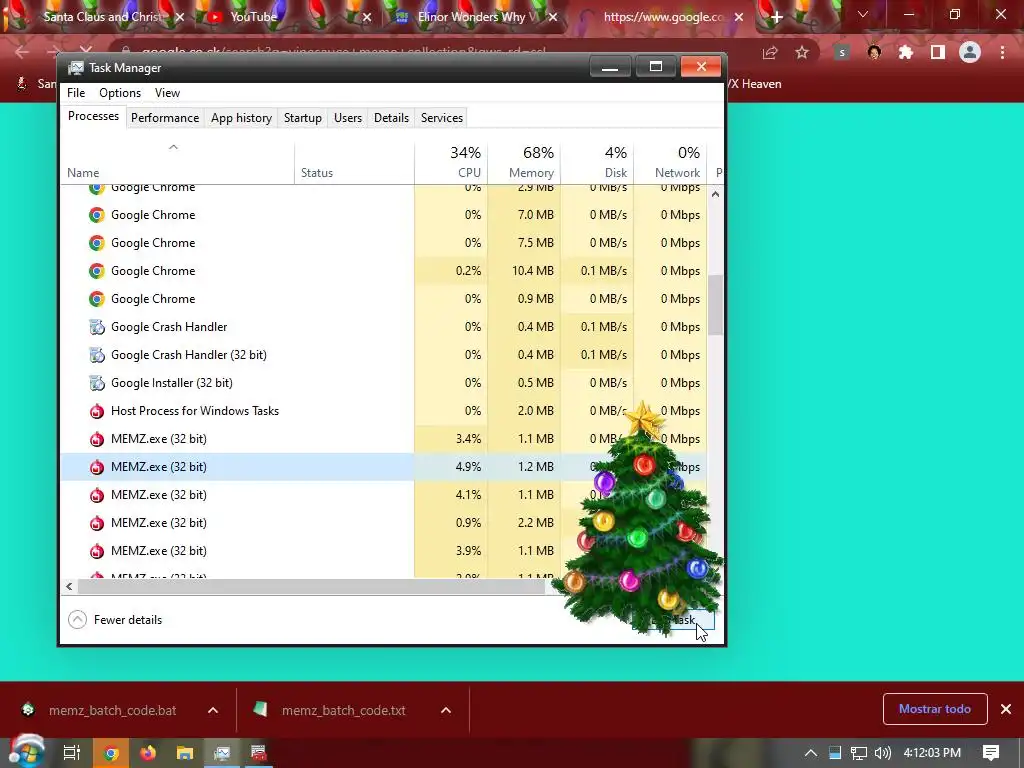Screen dimensions: 1024x768
Task: Select the MEMZ.exe process at 4.1% CPU
Action: point(384,495)
